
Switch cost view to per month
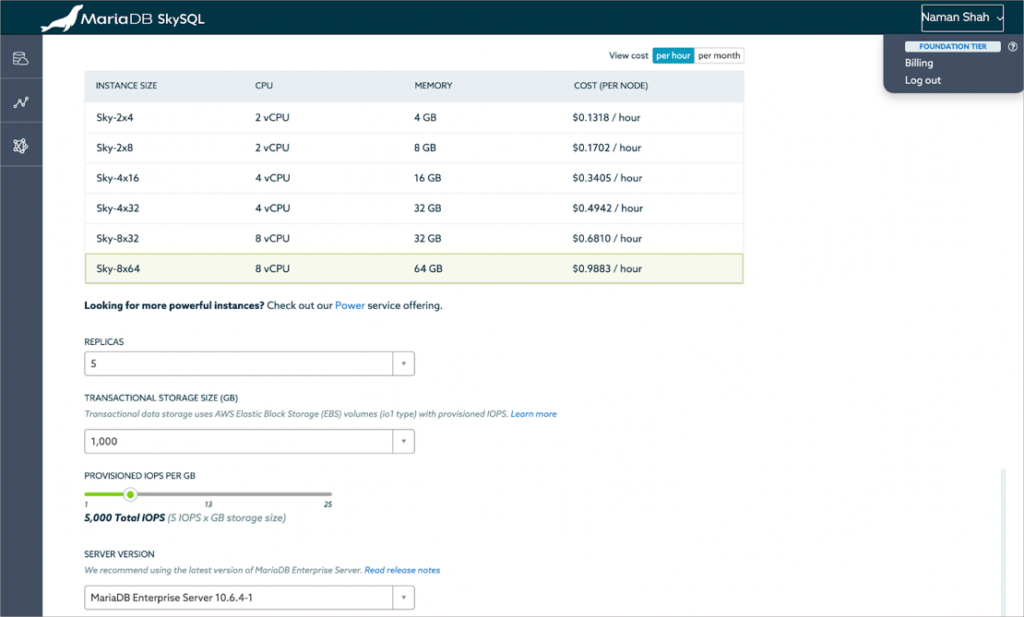[718, 55]
